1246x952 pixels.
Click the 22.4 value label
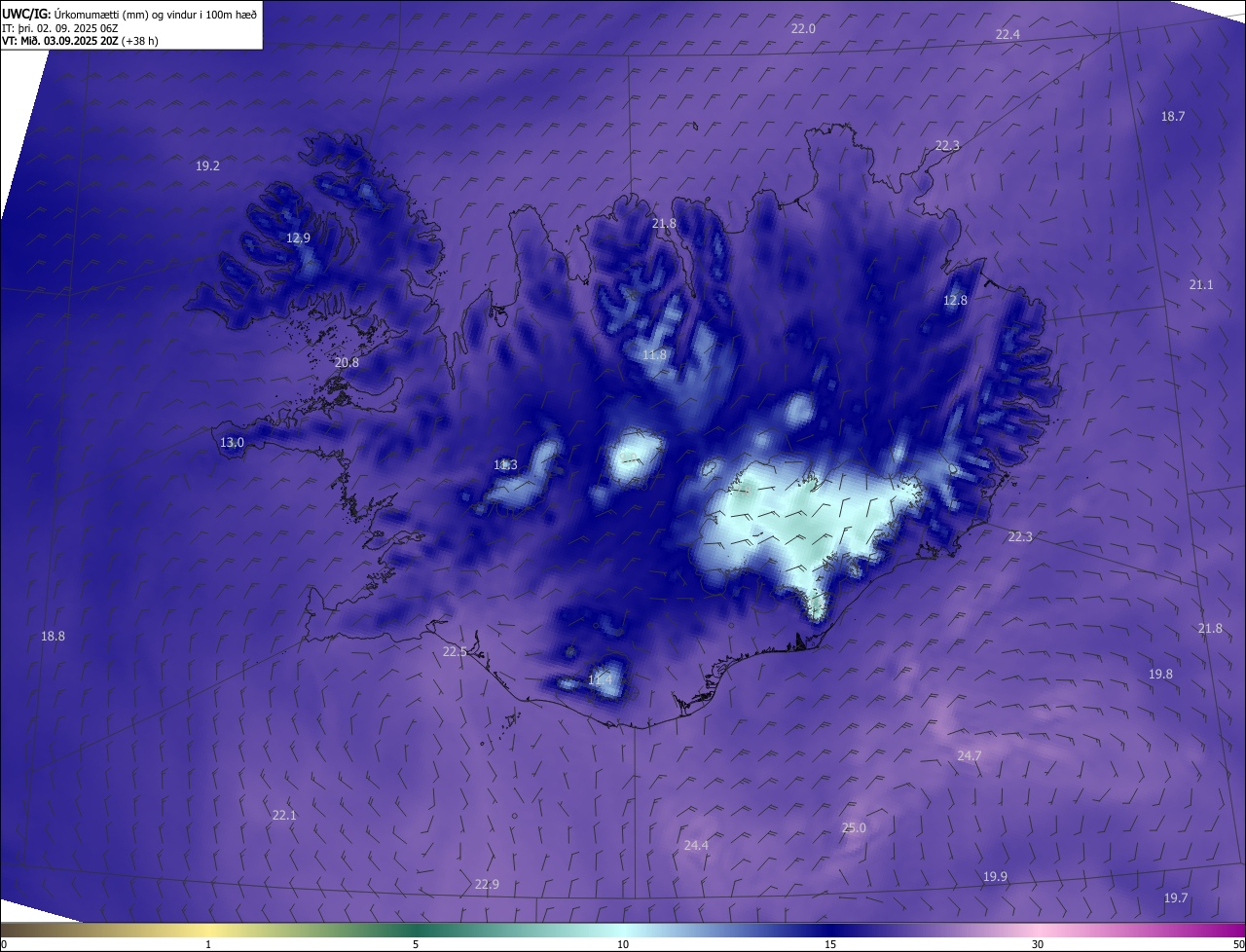pos(1008,34)
